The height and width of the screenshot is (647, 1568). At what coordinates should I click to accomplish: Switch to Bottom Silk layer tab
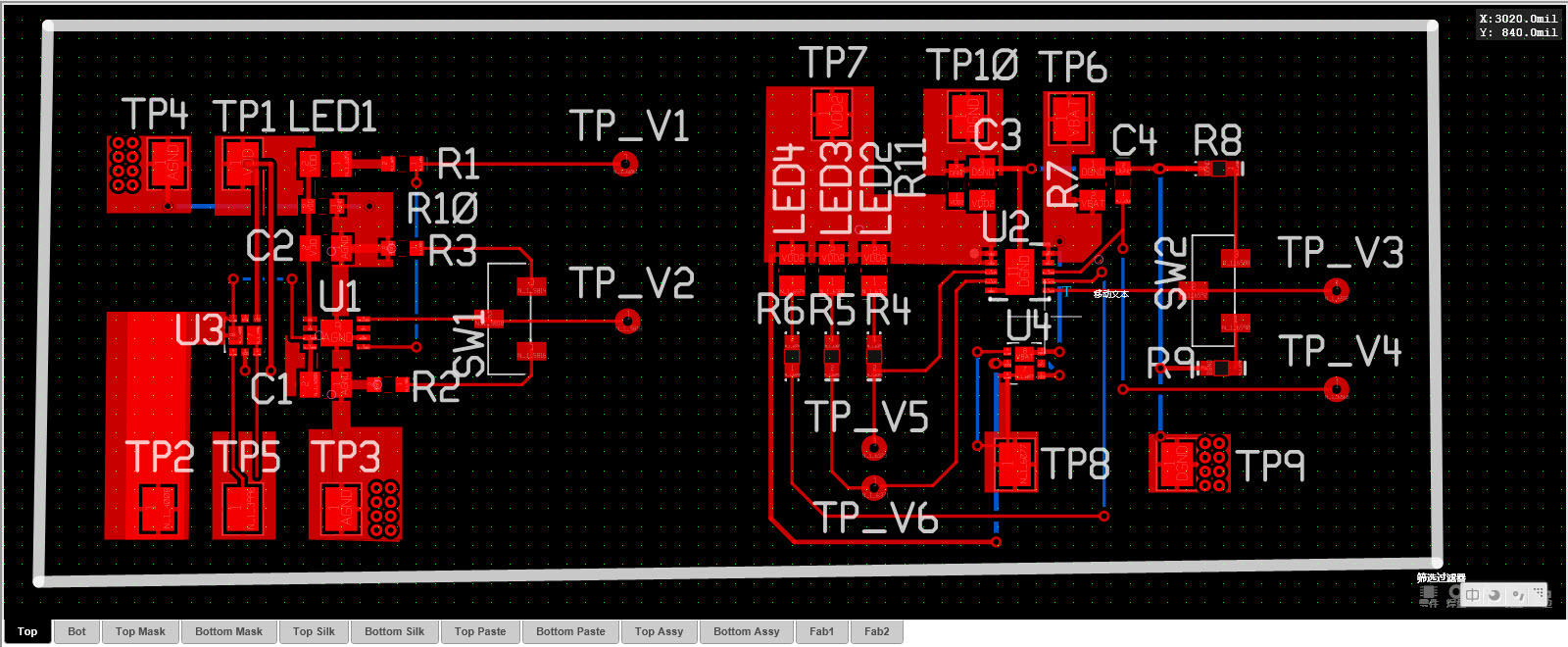(x=394, y=631)
